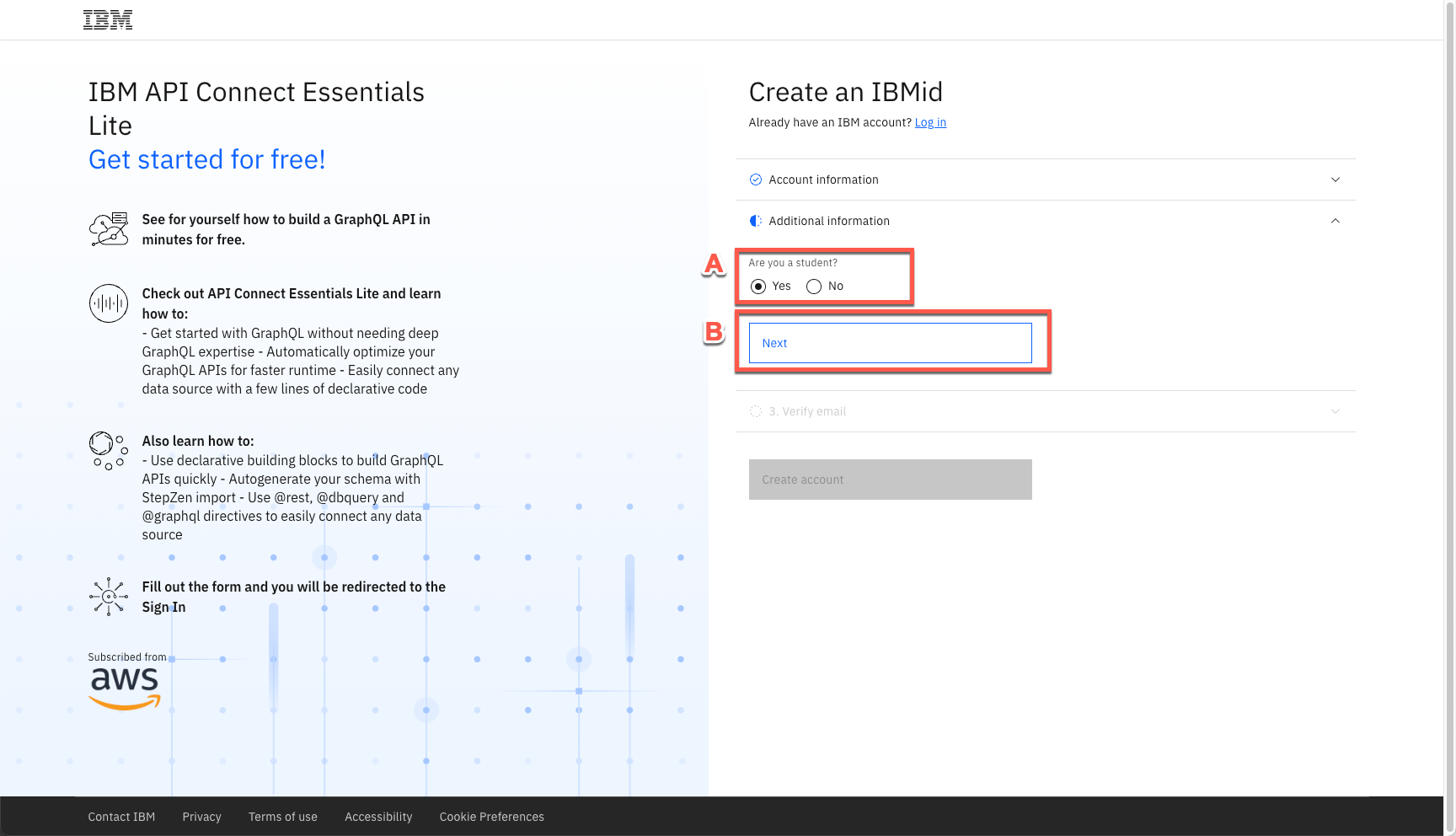This screenshot has width=1456, height=836.
Task: Click the AWS logo
Action: tap(125, 689)
